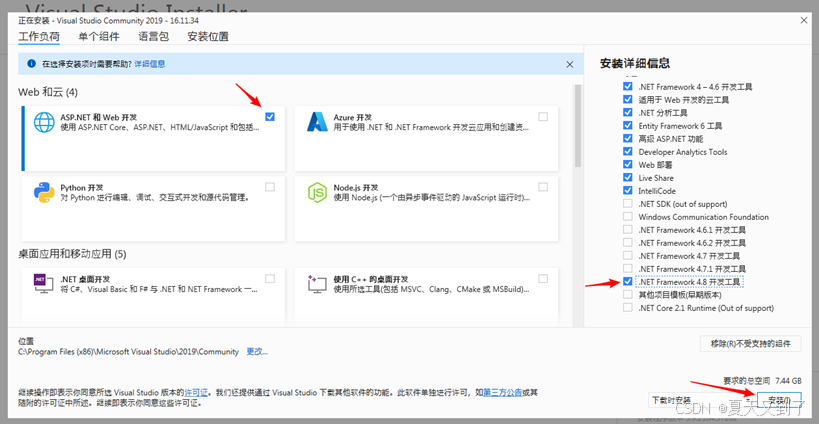Click the C++ desktop development icon

click(x=317, y=283)
